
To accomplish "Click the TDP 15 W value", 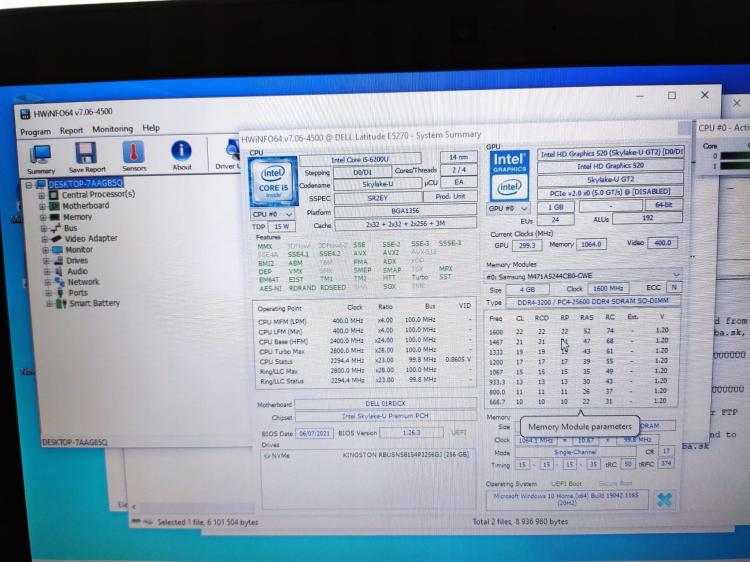I will [281, 226].
